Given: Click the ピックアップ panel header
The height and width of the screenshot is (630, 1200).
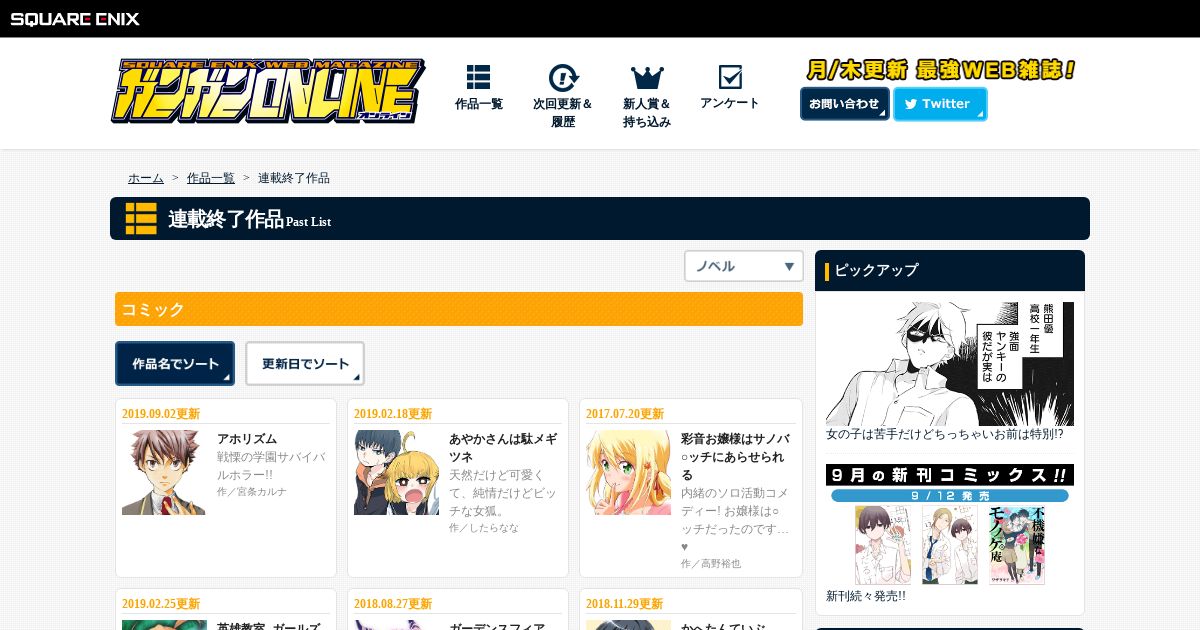Looking at the screenshot, I should click(x=950, y=270).
